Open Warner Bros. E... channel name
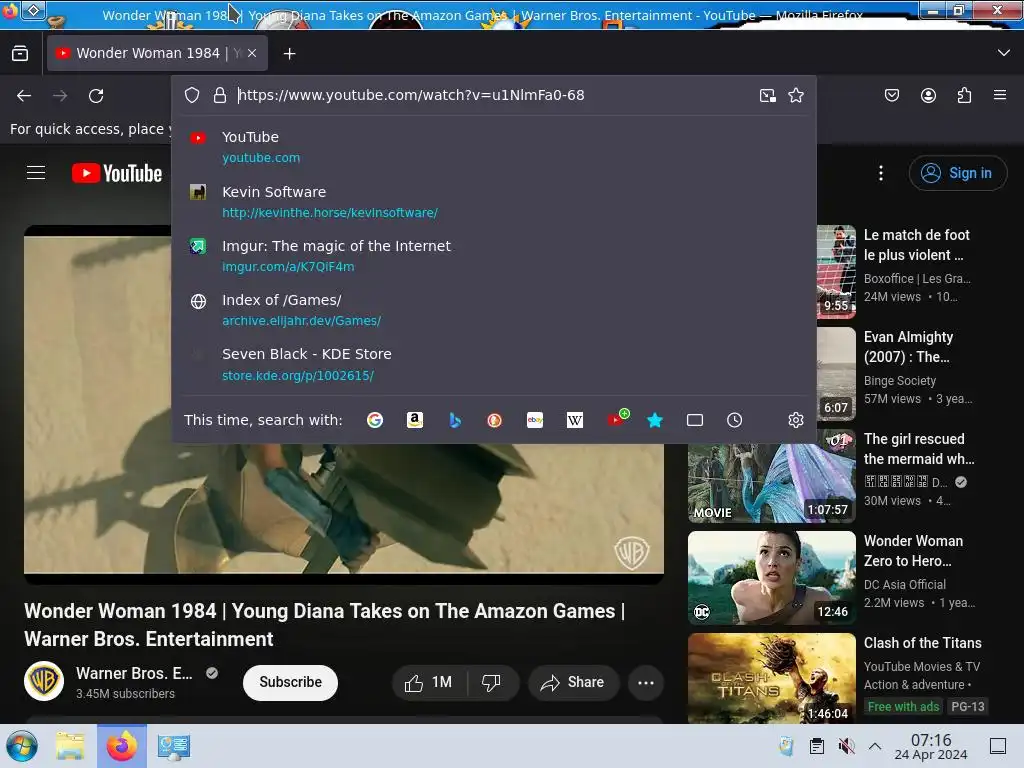 click(134, 673)
